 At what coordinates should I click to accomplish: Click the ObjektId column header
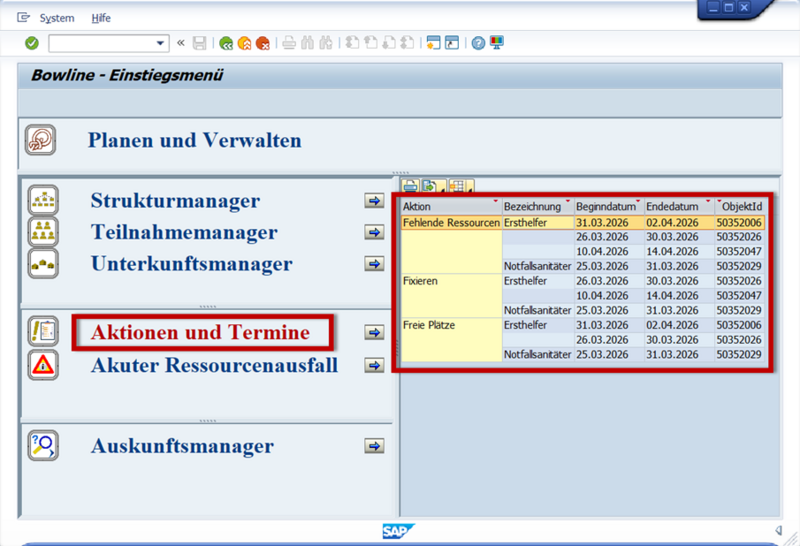coord(740,206)
